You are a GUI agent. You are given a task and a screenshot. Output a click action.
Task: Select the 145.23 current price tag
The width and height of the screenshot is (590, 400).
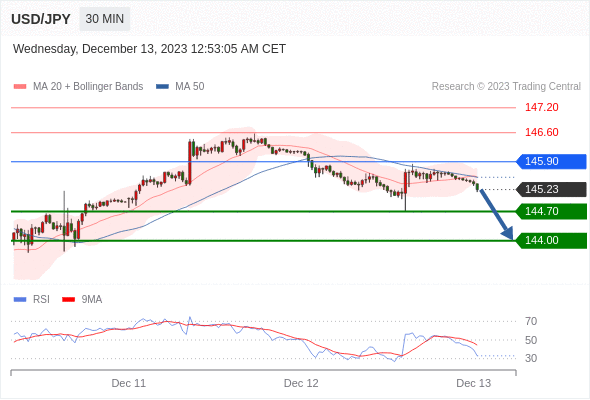coord(551,189)
